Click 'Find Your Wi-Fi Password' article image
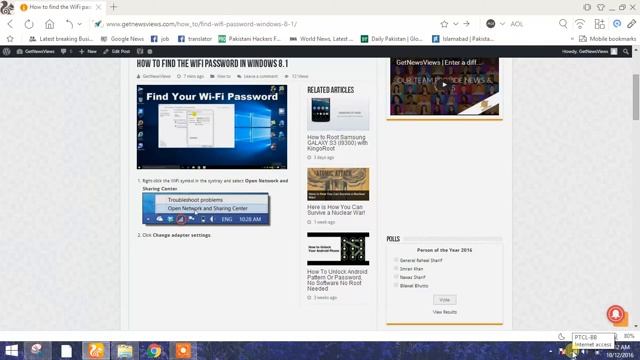The height and width of the screenshot is (360, 640). (x=212, y=127)
